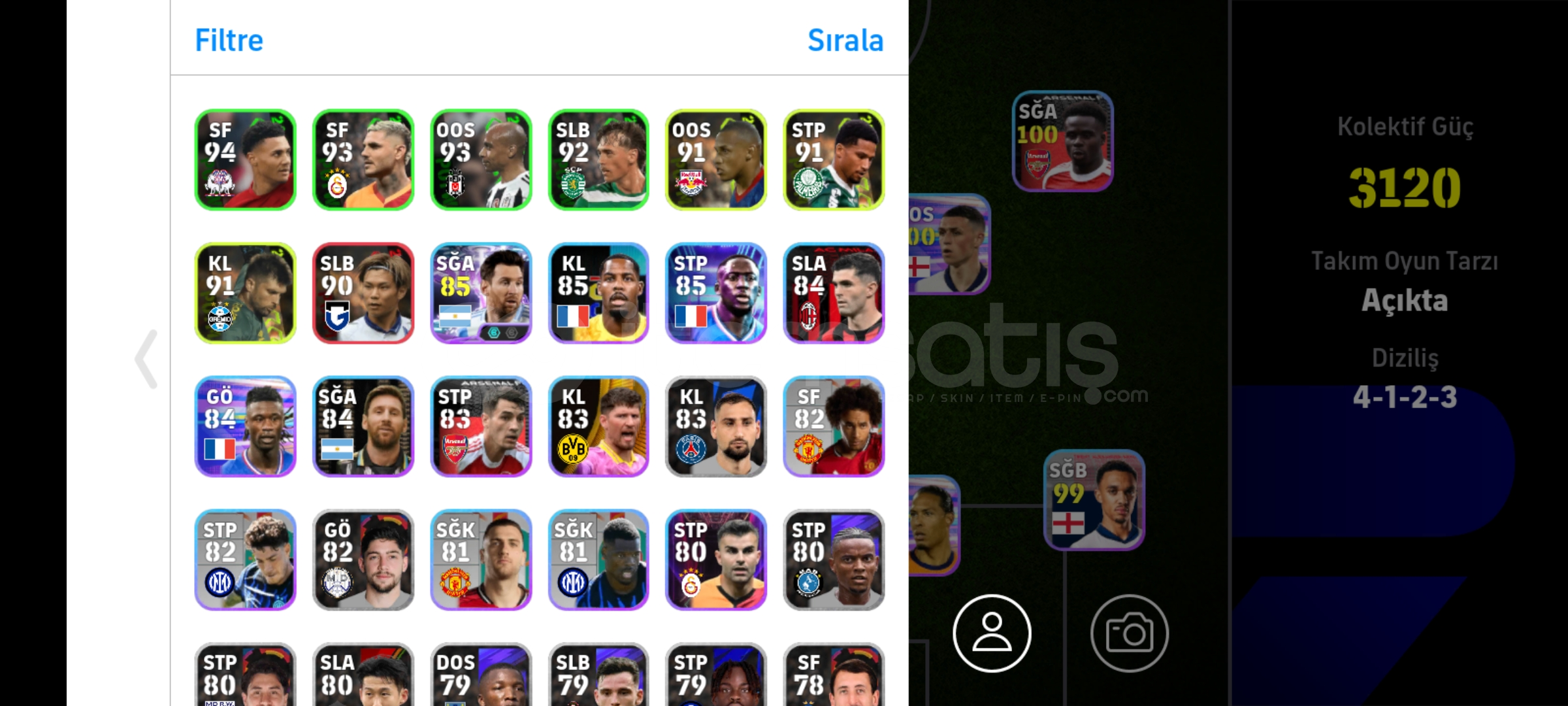Viewport: 1568px width, 706px height.
Task: Select the KL 83 BVB goalkeeper card
Action: [x=598, y=426]
